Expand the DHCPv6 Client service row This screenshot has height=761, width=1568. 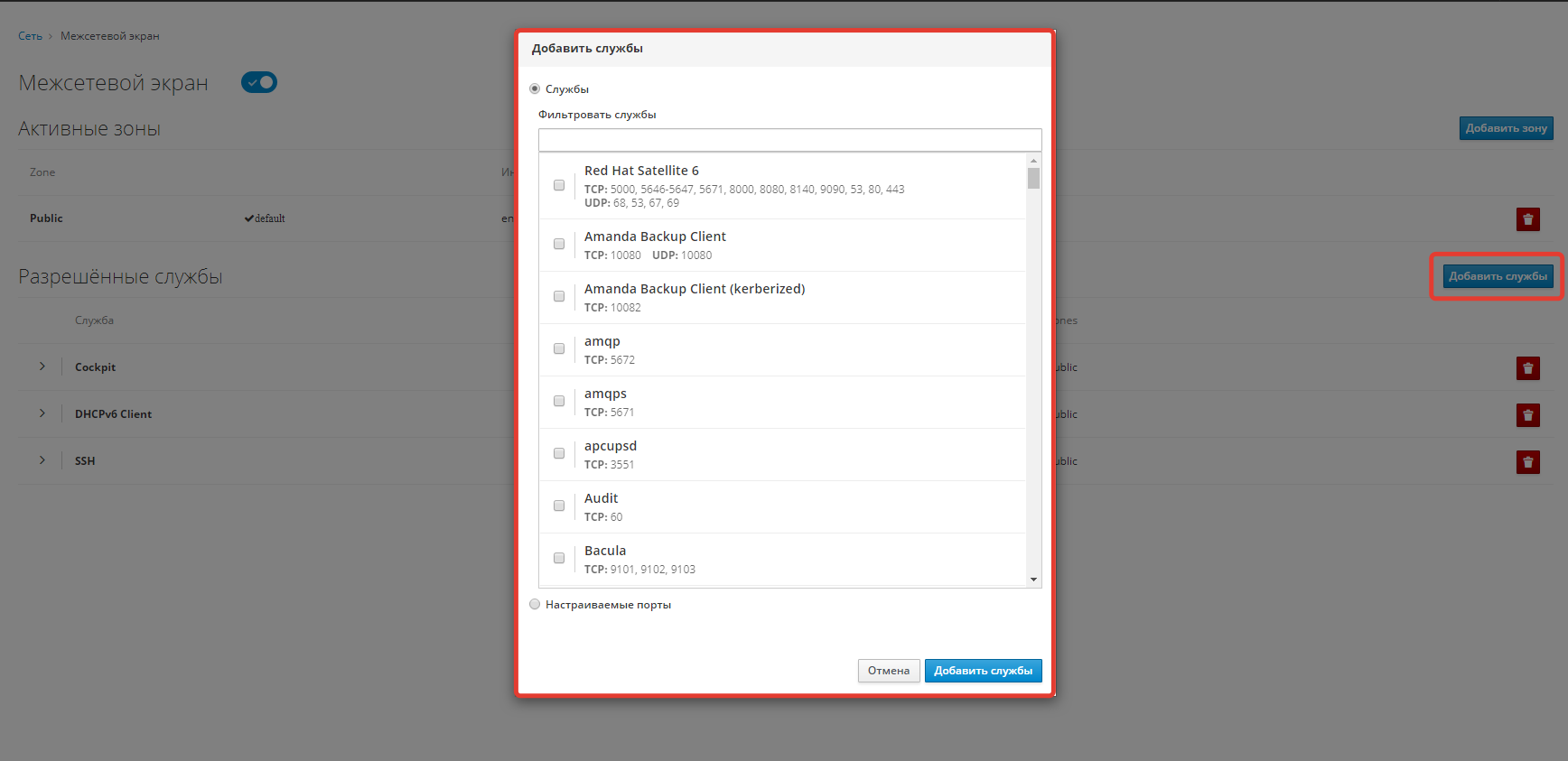(x=42, y=413)
